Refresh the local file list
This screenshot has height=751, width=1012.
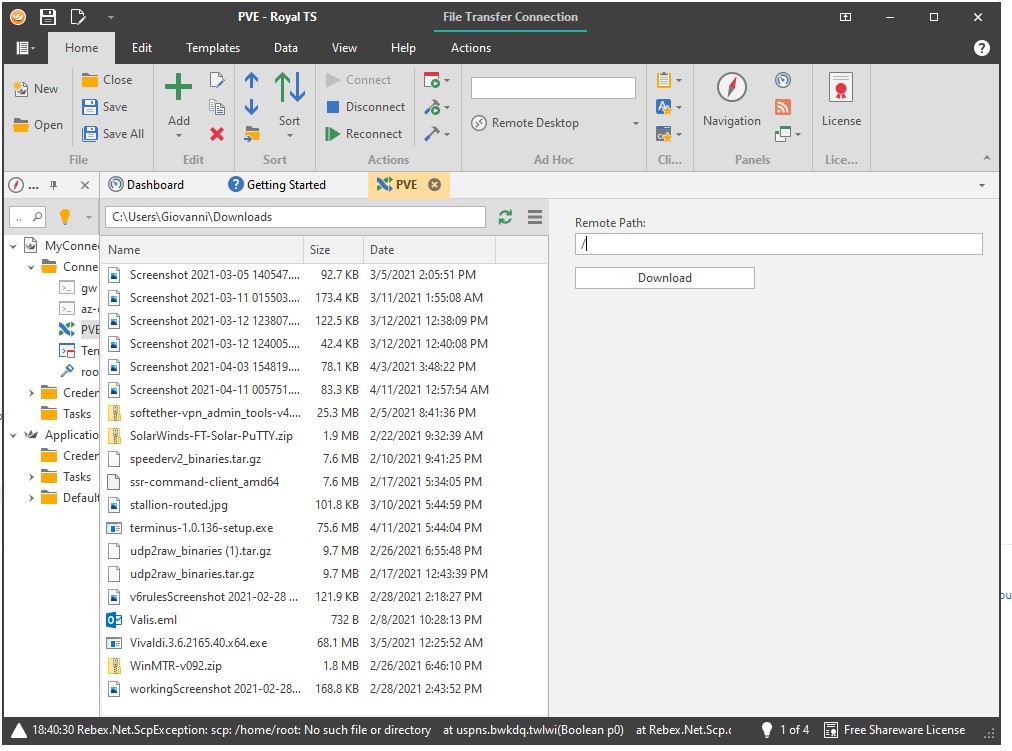pos(506,217)
